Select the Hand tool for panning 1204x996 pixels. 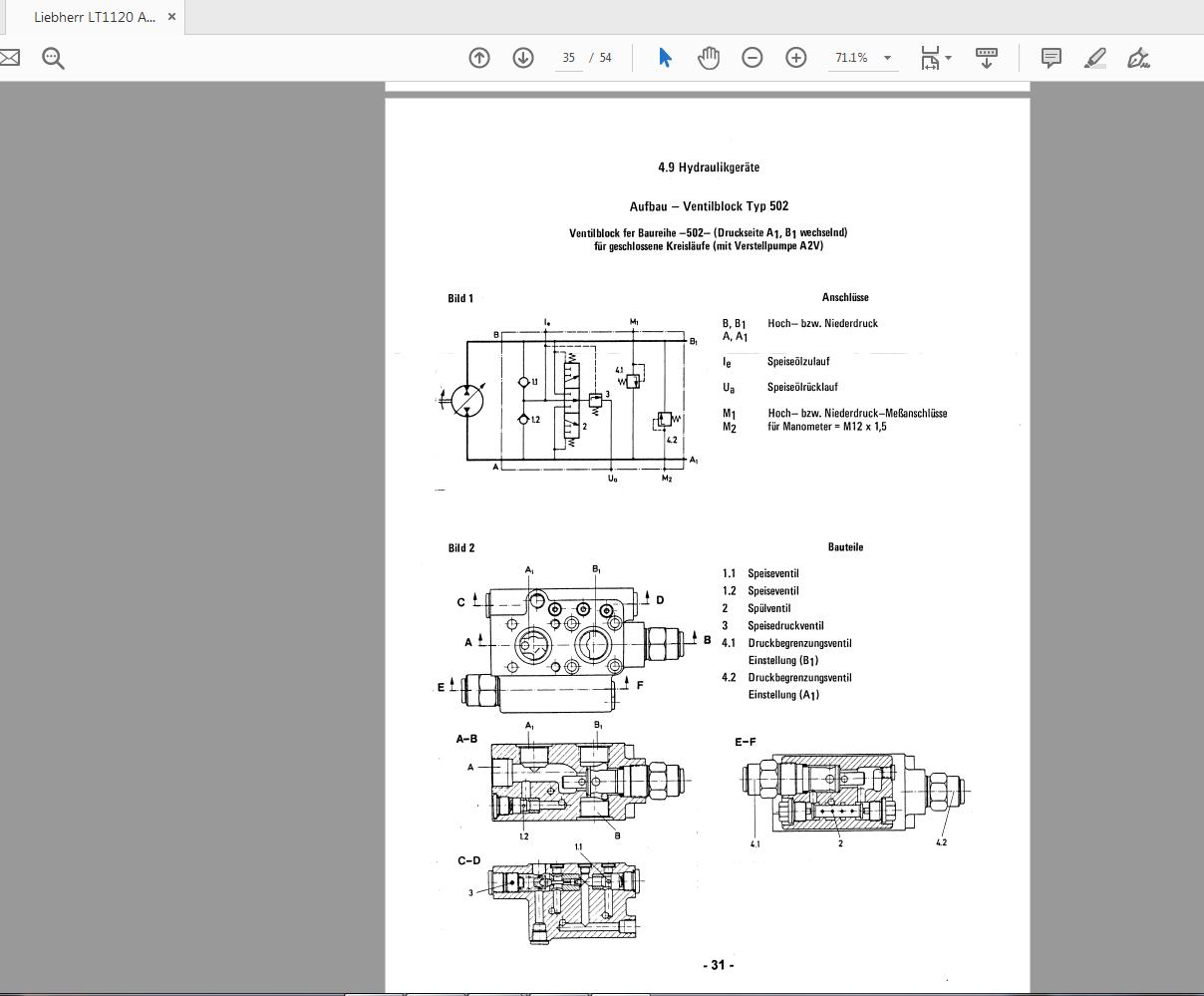pos(708,58)
